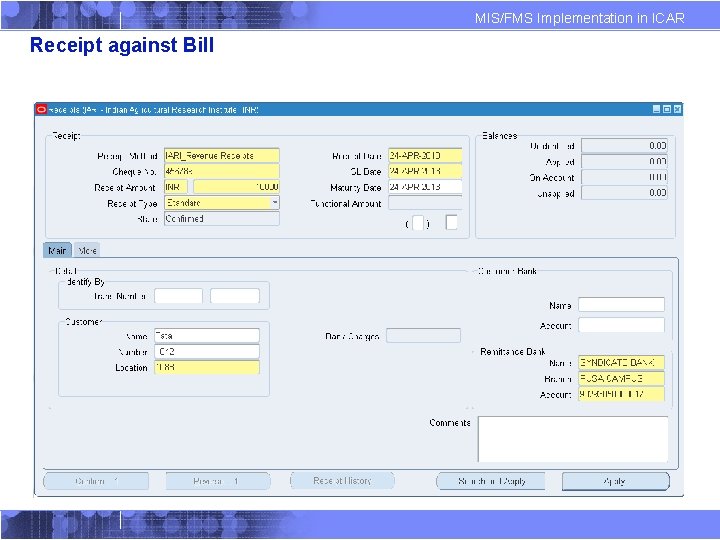Open the Receipt Type dropdown showing Standard
The width and height of the screenshot is (720, 540).
275,202
